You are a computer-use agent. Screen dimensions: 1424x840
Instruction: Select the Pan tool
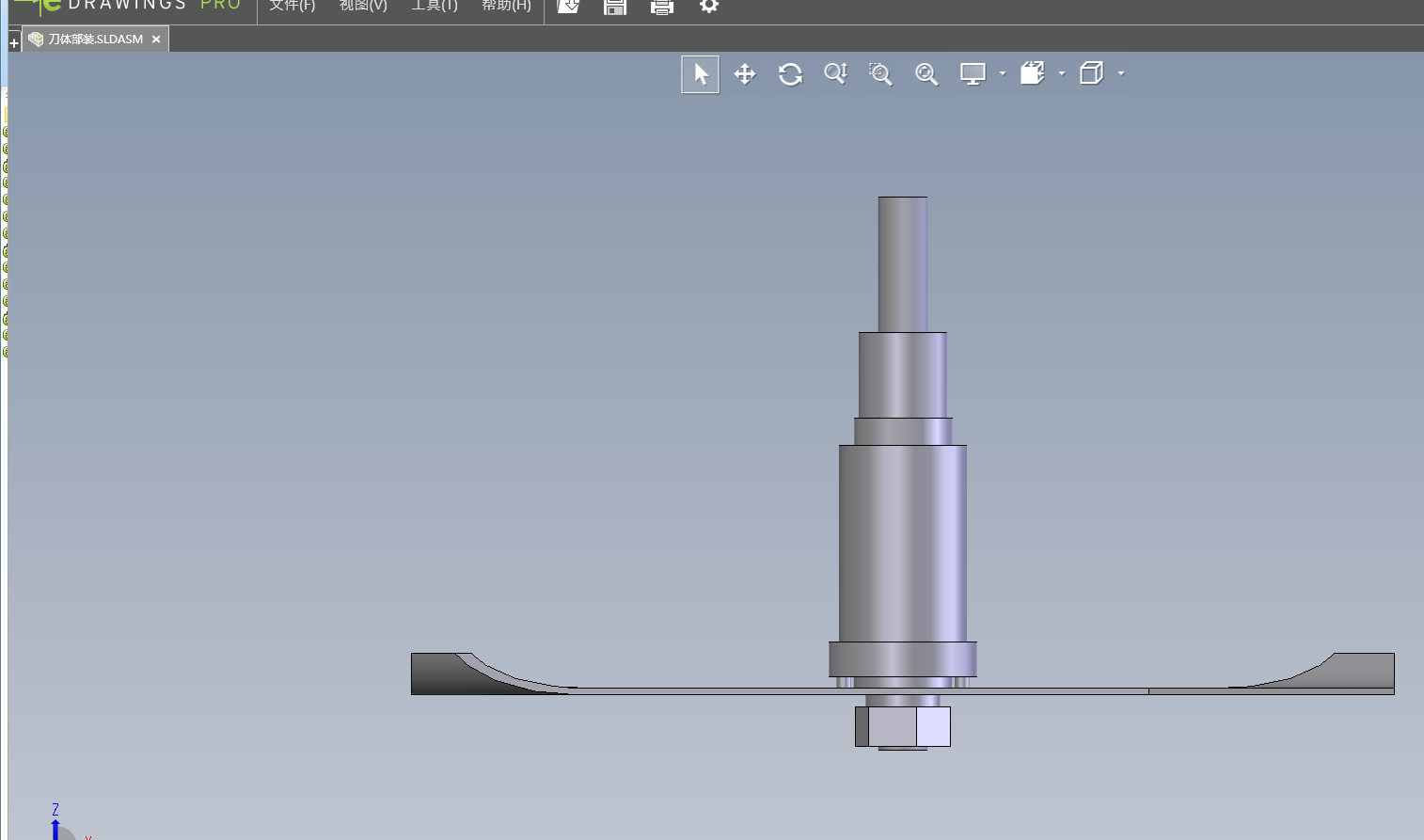745,74
